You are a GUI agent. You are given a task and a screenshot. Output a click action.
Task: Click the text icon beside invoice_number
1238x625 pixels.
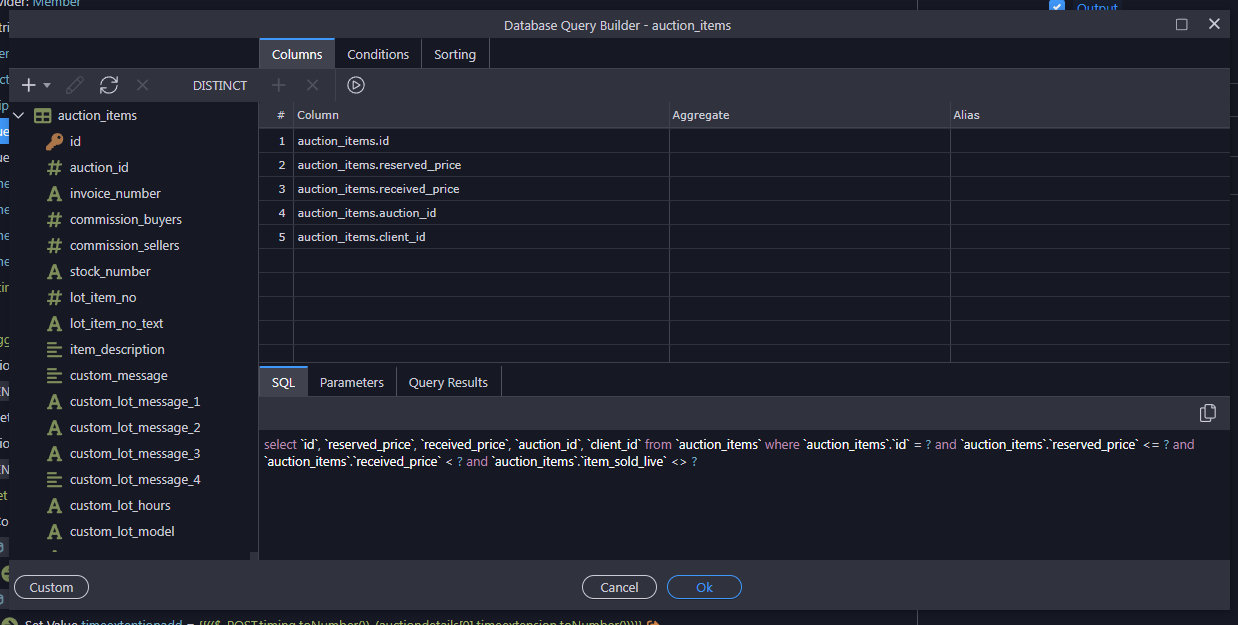pyautogui.click(x=54, y=194)
